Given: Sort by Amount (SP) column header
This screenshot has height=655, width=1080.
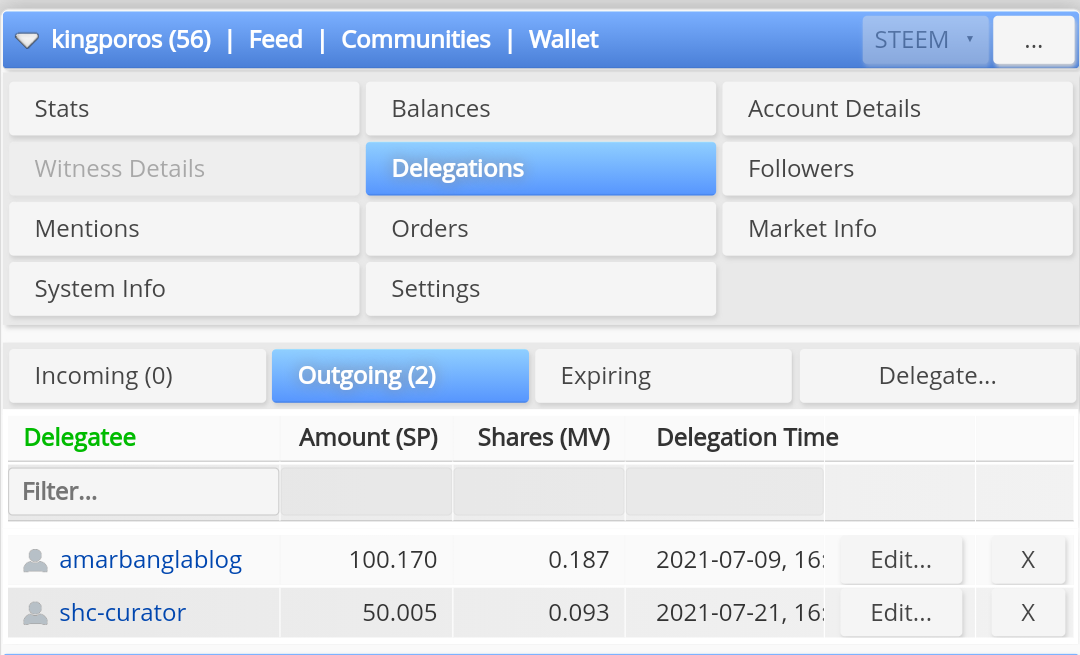Looking at the screenshot, I should pyautogui.click(x=368, y=437).
